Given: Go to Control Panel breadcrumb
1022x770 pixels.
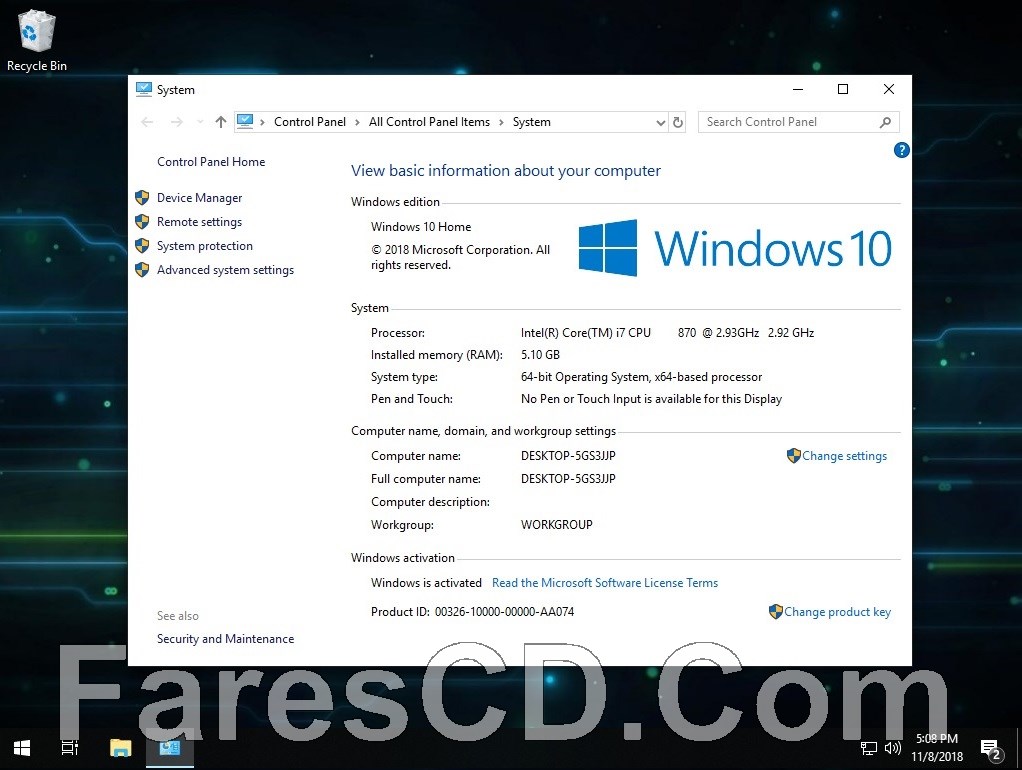Looking at the screenshot, I should 310,122.
